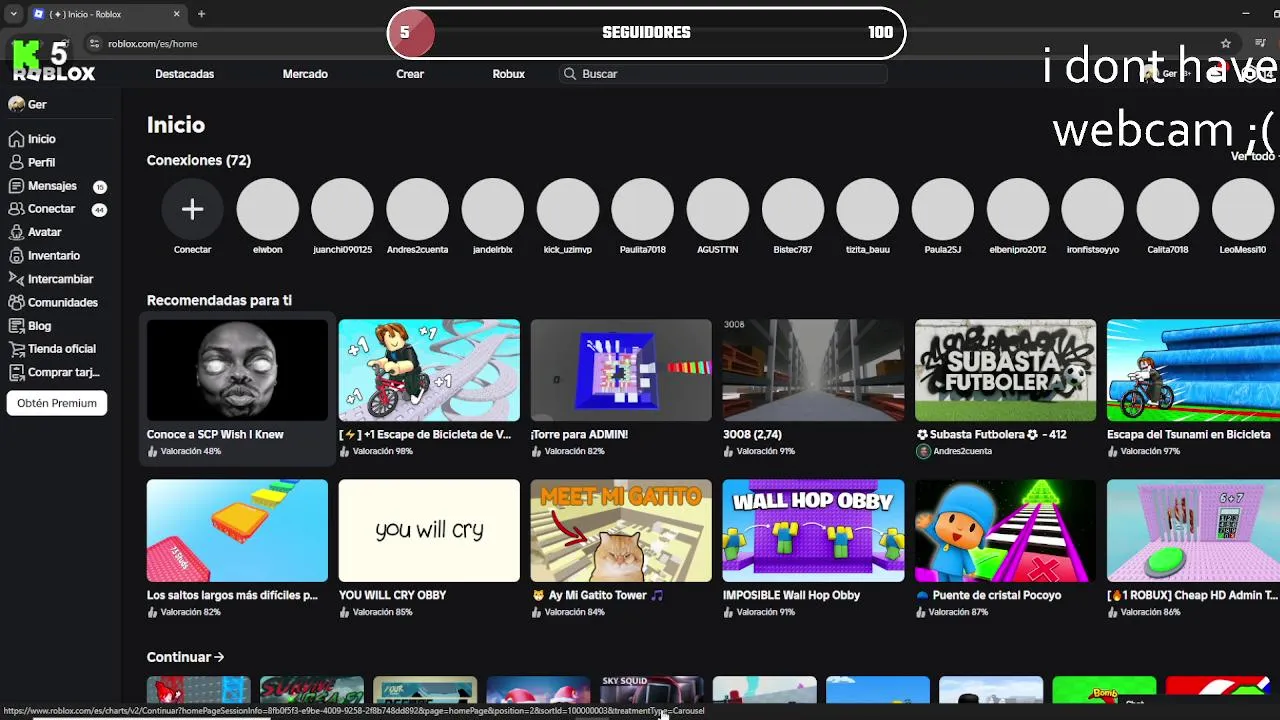
Task: Open the Mercado navigation tab
Action: tap(305, 74)
